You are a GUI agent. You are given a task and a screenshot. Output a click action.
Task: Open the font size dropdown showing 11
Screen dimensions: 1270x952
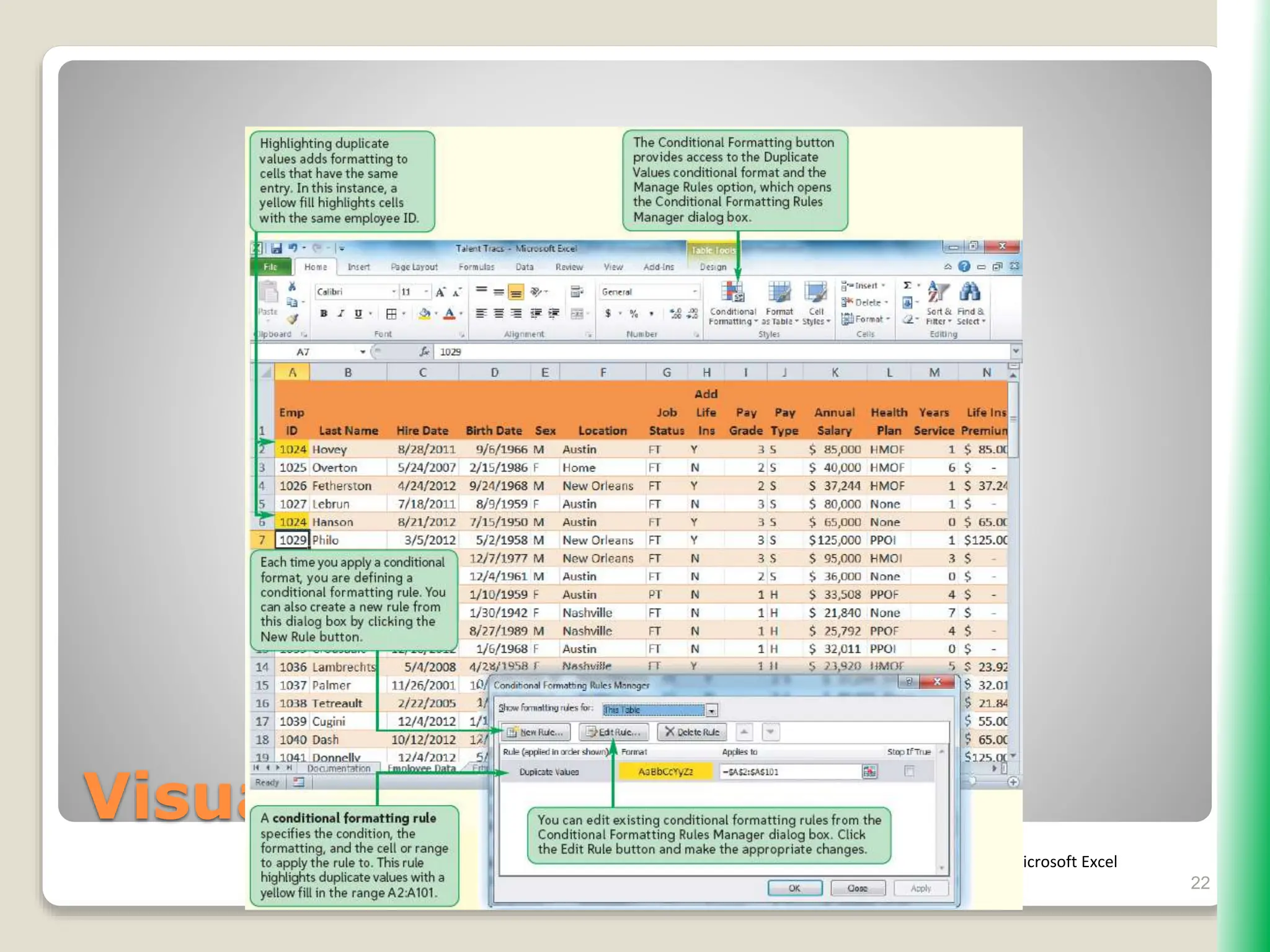click(x=426, y=292)
